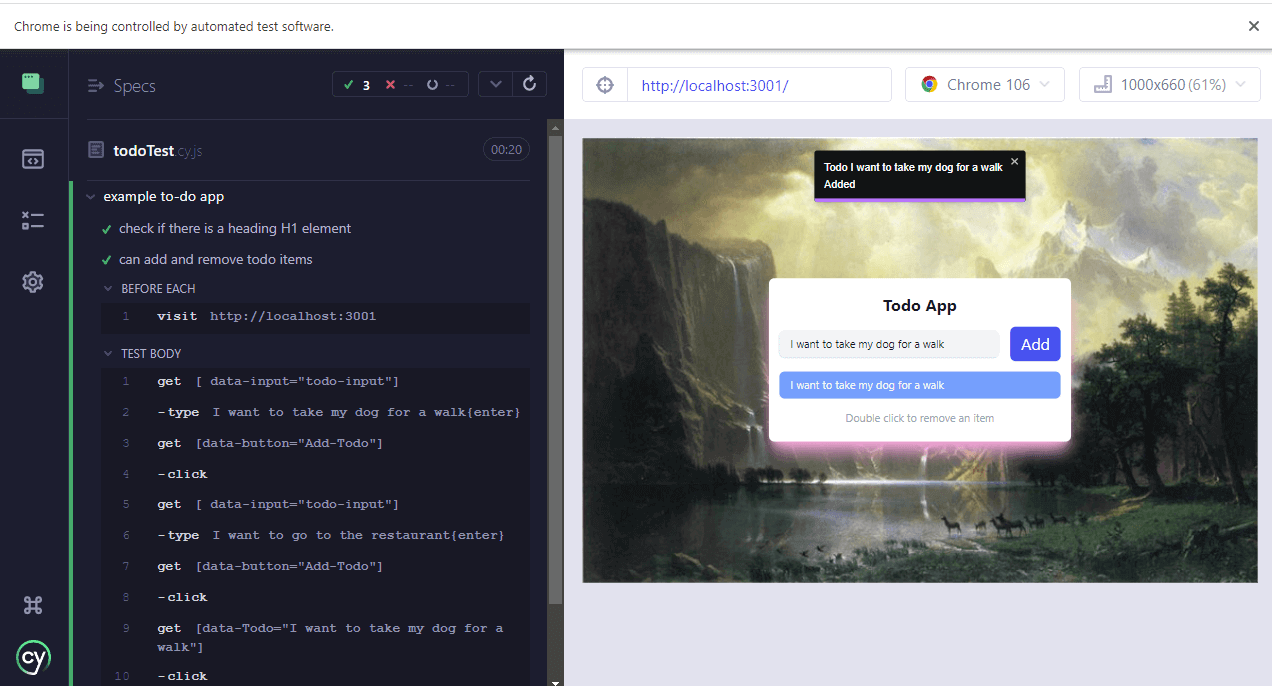
Task: Select the 'check if there is a heading H1' test
Action: 235,229
